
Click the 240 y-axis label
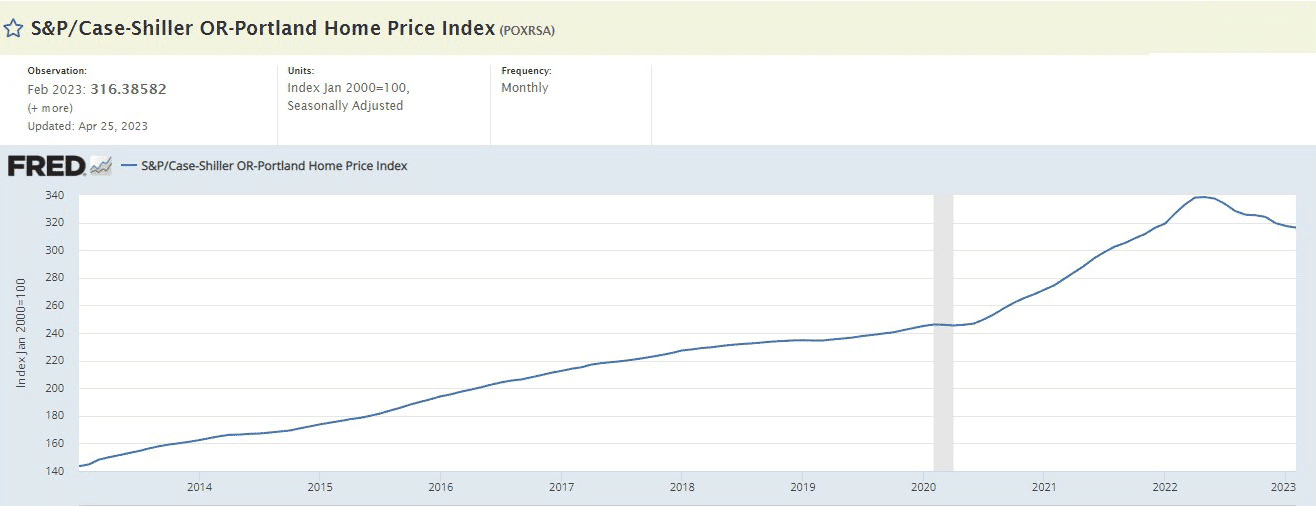click(56, 333)
